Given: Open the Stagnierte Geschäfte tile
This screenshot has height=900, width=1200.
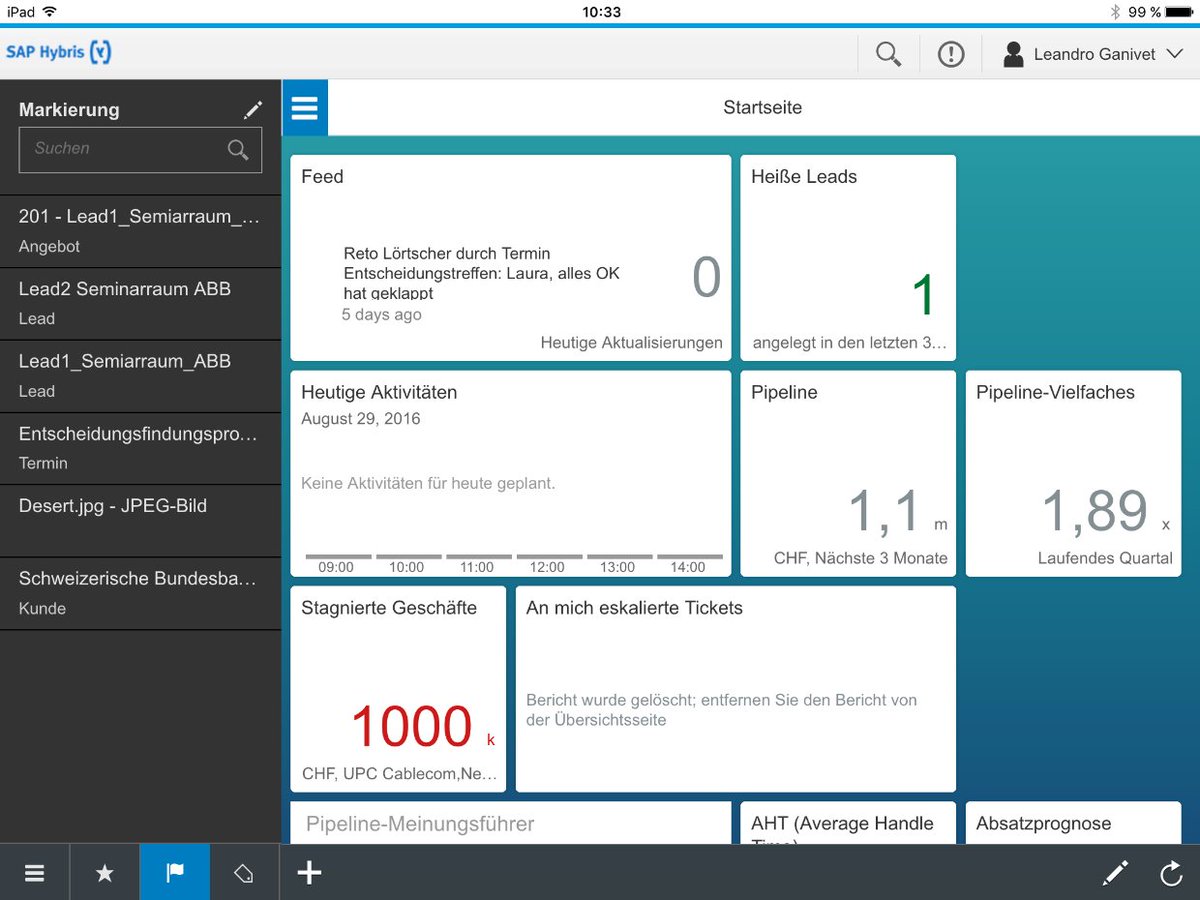Looking at the screenshot, I should click(x=398, y=689).
